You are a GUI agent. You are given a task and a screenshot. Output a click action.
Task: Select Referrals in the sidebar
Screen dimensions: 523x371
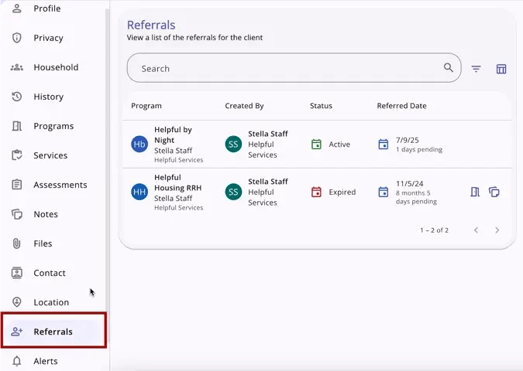click(53, 331)
